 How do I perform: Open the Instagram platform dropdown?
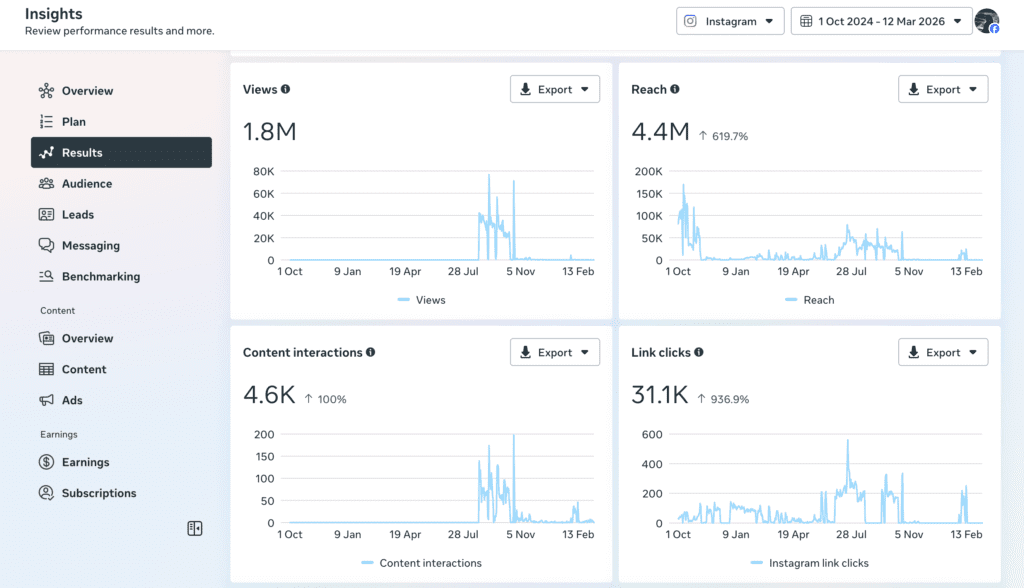tap(730, 21)
